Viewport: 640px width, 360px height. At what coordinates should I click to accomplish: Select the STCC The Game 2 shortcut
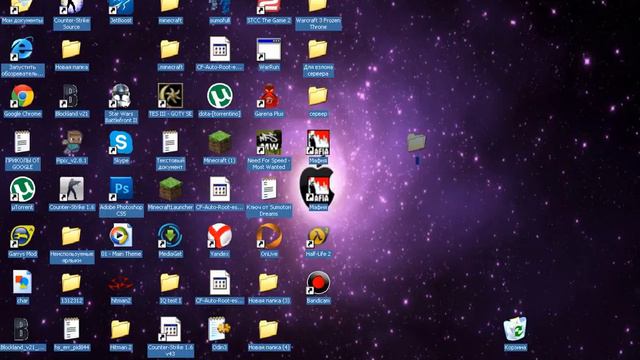click(269, 7)
